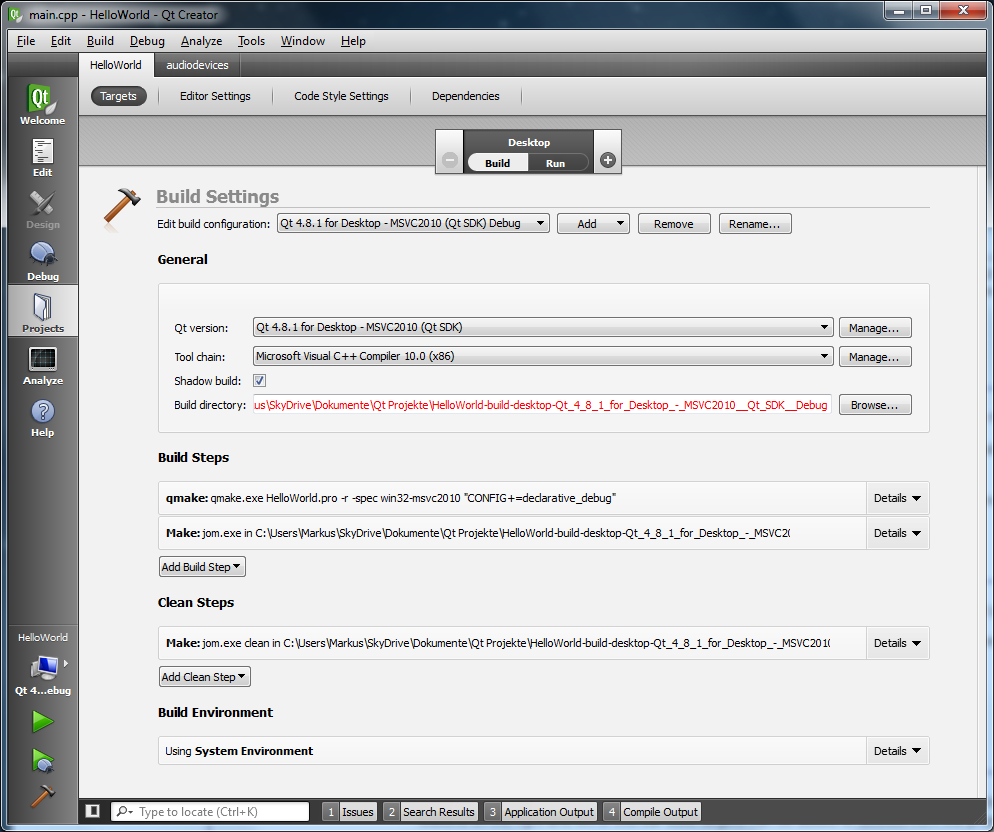The image size is (994, 832).
Task: Switch to the audiodevices project tab
Action: [x=197, y=65]
